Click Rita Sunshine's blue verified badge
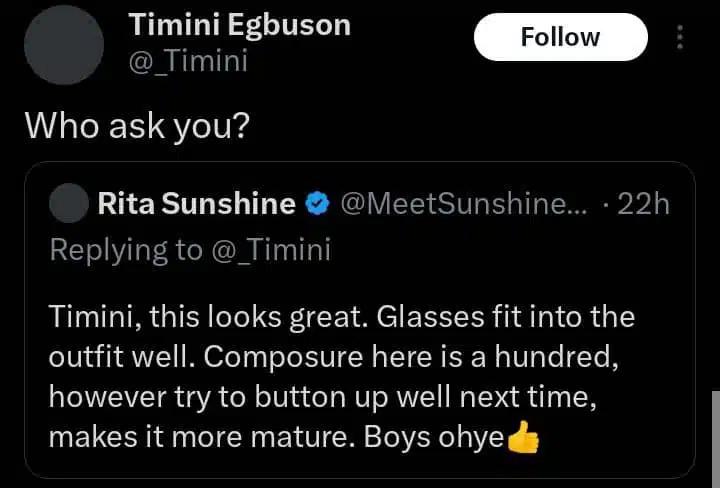The height and width of the screenshot is (488, 720). pyautogui.click(x=317, y=205)
